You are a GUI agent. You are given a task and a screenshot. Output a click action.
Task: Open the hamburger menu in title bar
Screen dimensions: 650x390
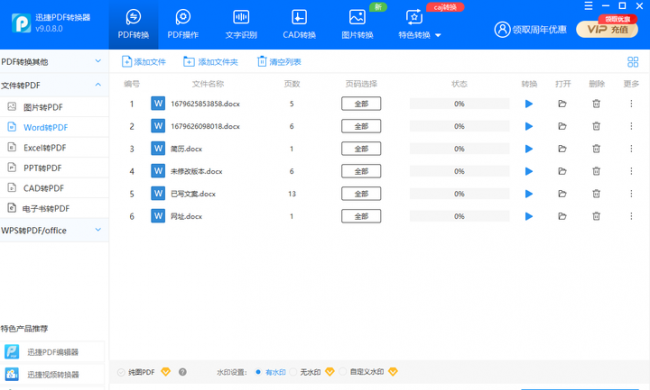[x=588, y=6]
